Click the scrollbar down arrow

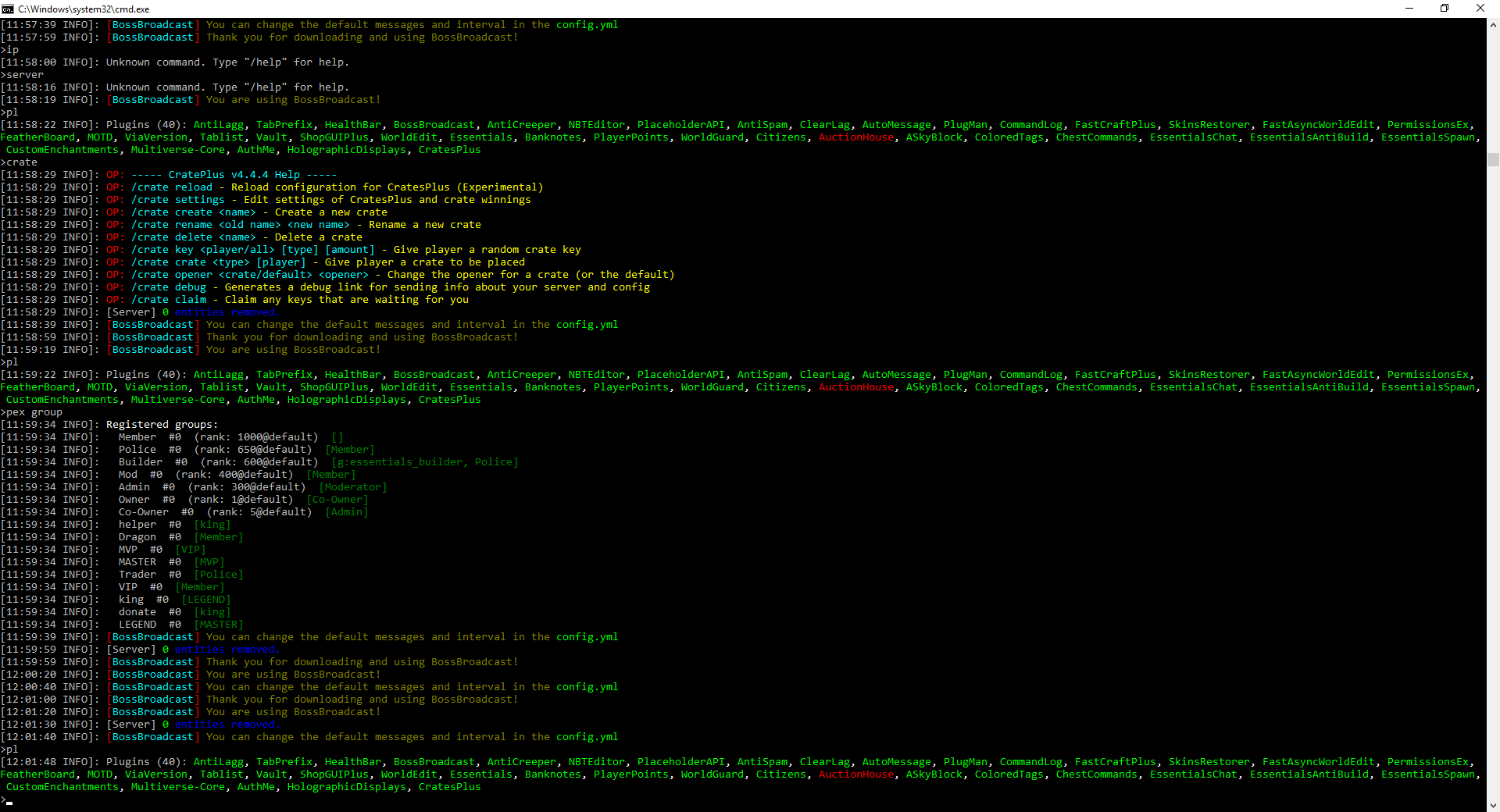click(1493, 805)
